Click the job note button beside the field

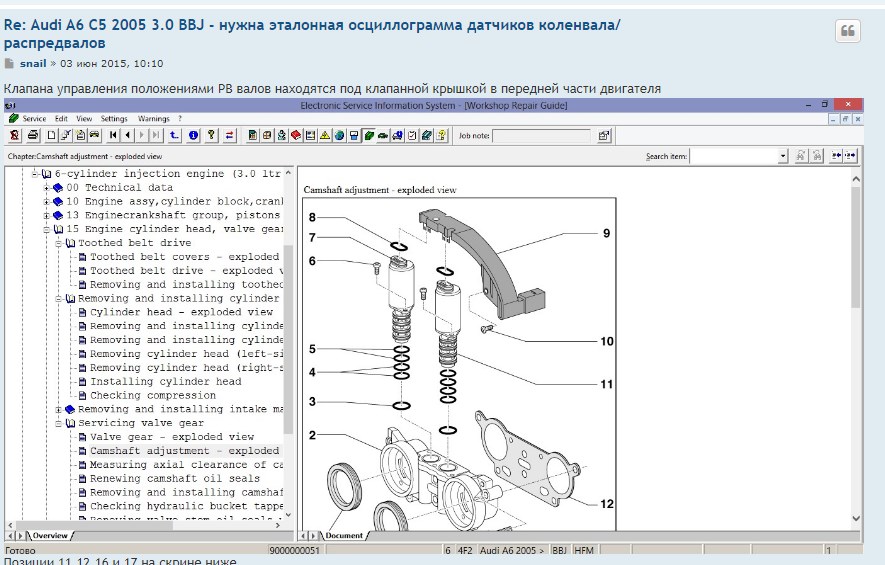[604, 135]
